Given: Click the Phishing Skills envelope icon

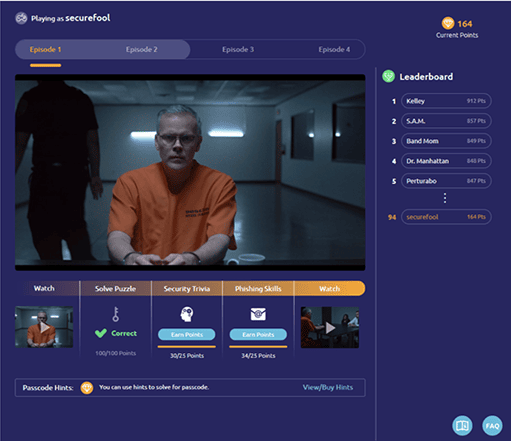Looking at the screenshot, I should (258, 314).
